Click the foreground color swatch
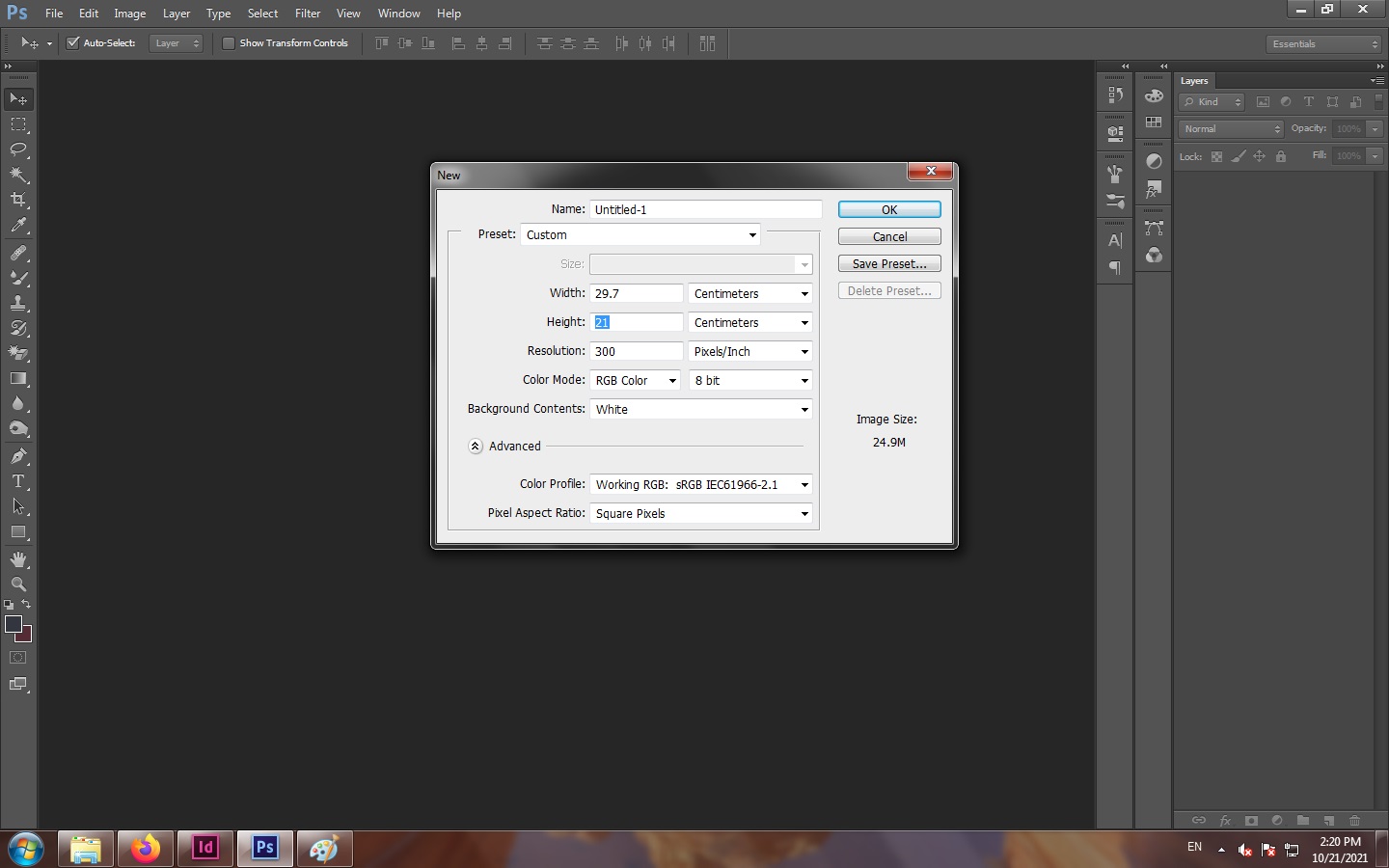 [x=13, y=624]
